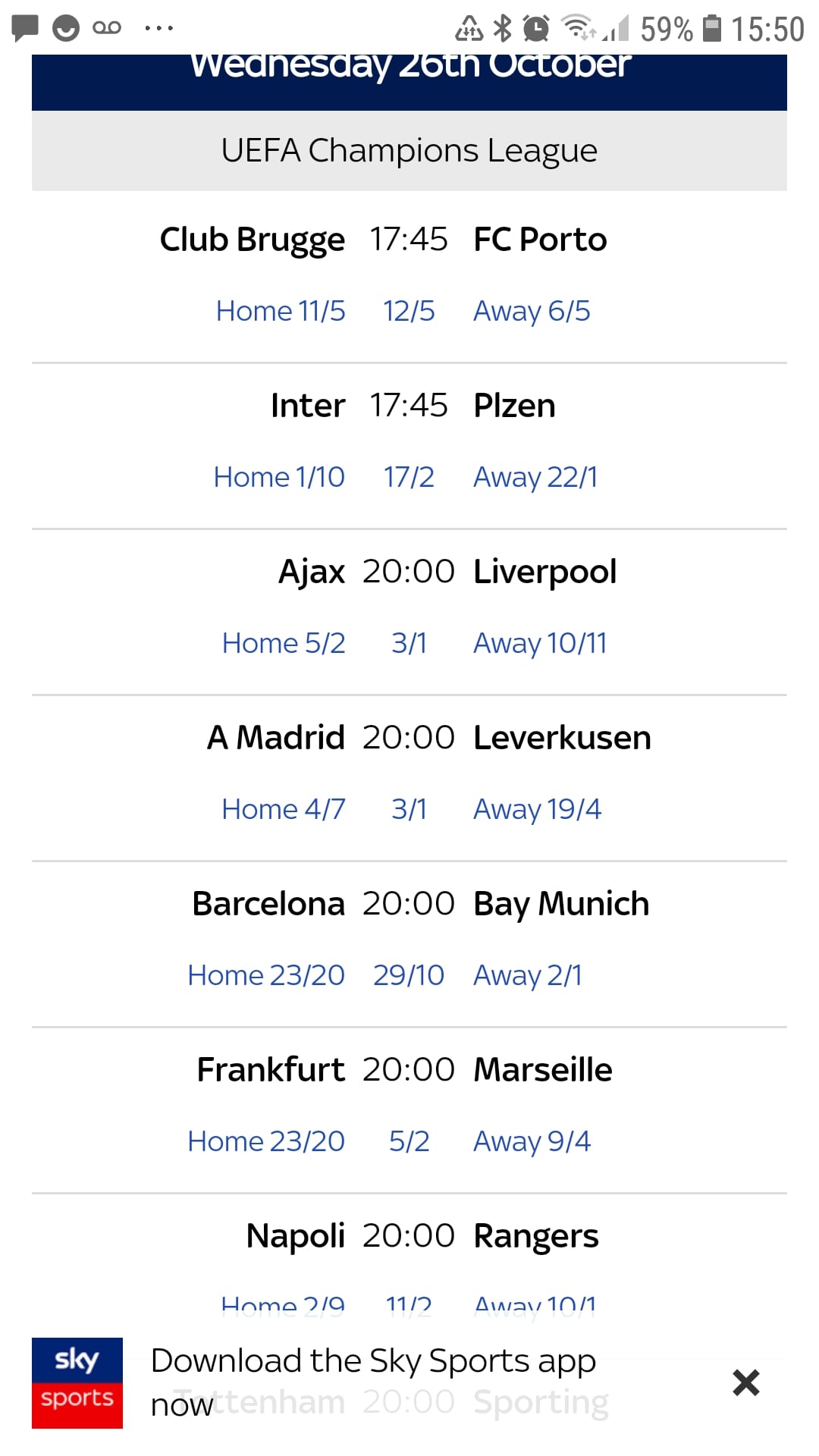Select FC Porto Away 6/5 odds
The height and width of the screenshot is (1456, 819).
tap(532, 311)
